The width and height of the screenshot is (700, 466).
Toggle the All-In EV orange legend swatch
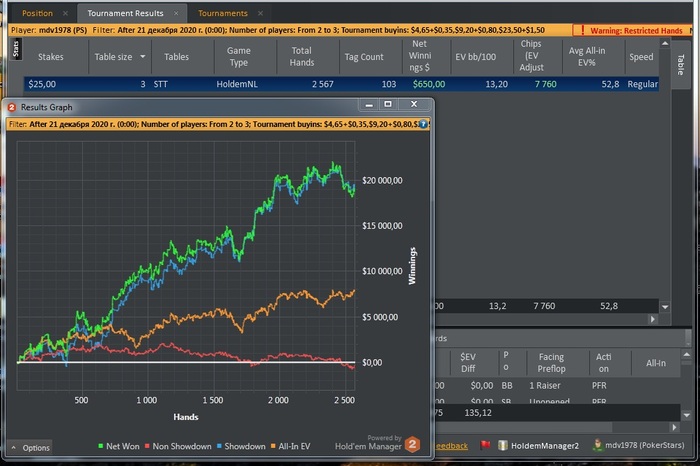(x=273, y=446)
